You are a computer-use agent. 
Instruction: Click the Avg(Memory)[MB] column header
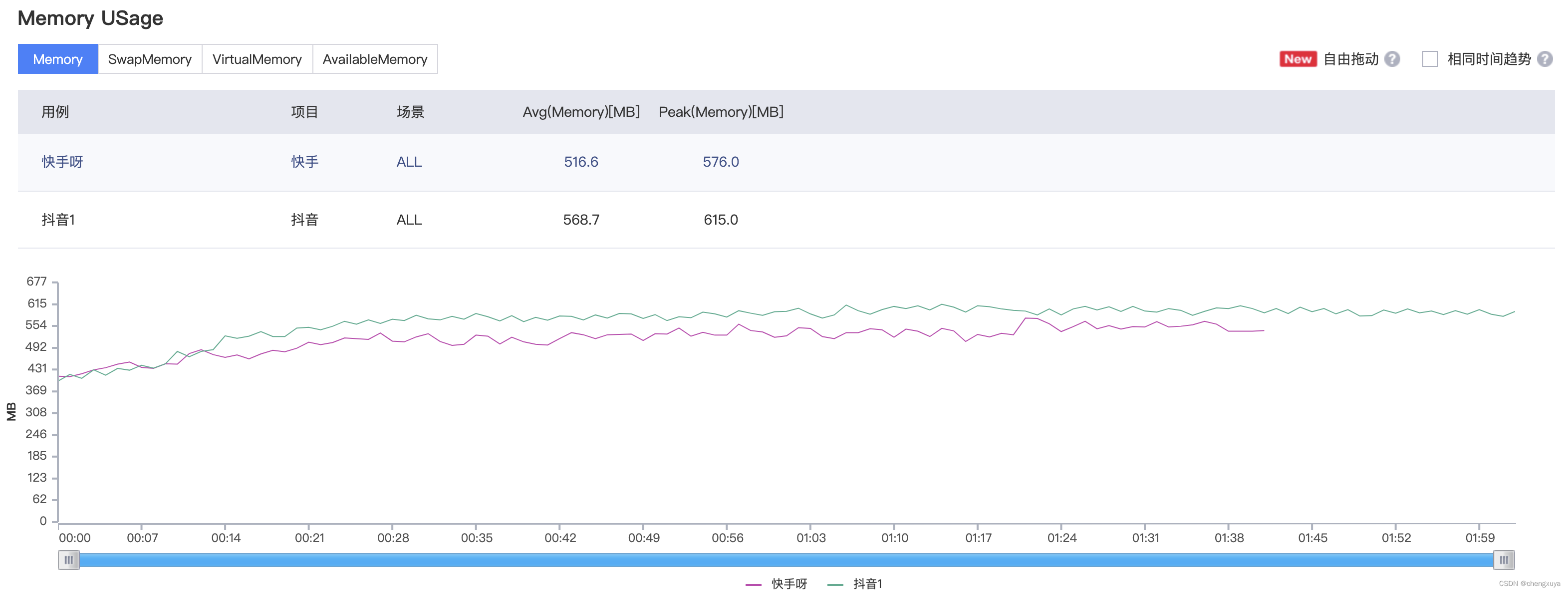[x=581, y=112]
